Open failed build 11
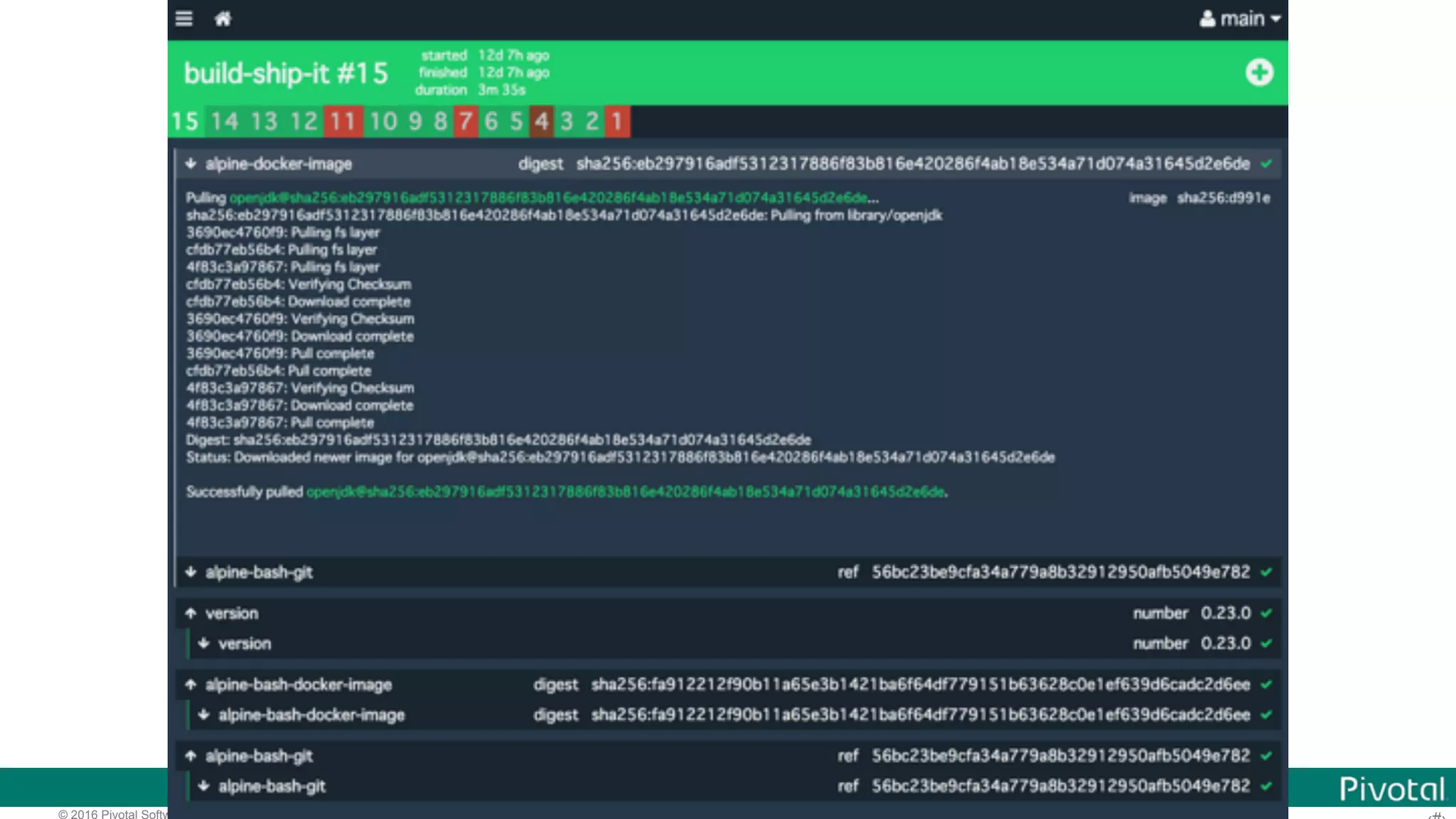Image resolution: width=1456 pixels, height=819 pixels. [343, 122]
